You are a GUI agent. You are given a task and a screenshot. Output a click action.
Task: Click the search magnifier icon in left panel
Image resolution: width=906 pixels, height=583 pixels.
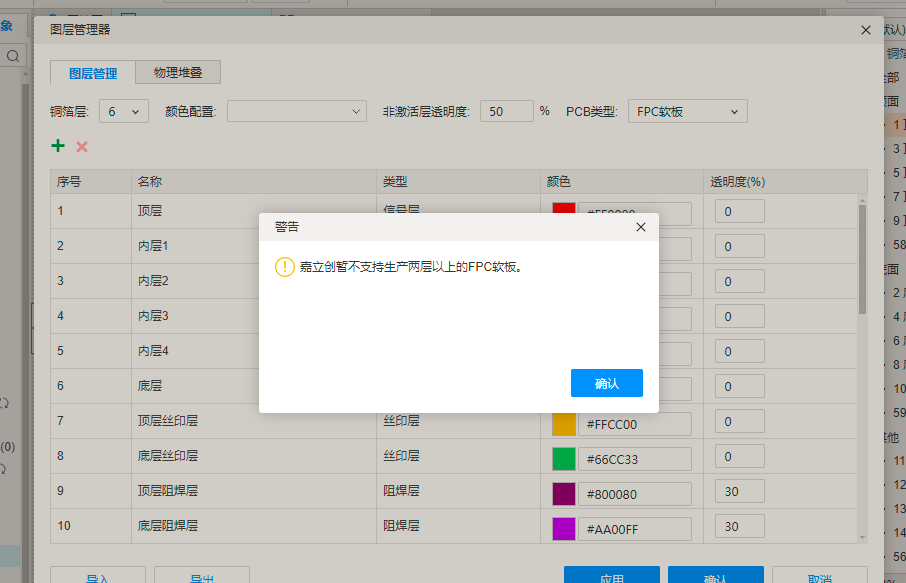pos(13,57)
